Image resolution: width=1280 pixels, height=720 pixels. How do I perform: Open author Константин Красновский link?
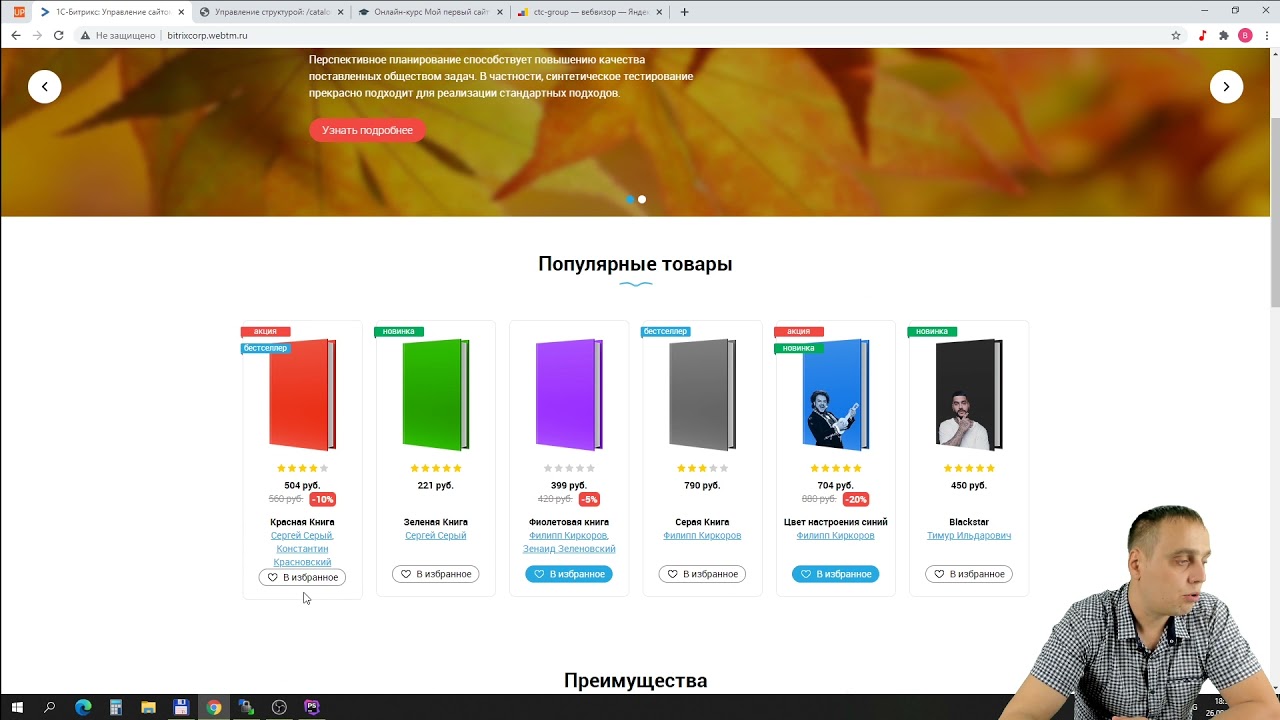pos(302,555)
